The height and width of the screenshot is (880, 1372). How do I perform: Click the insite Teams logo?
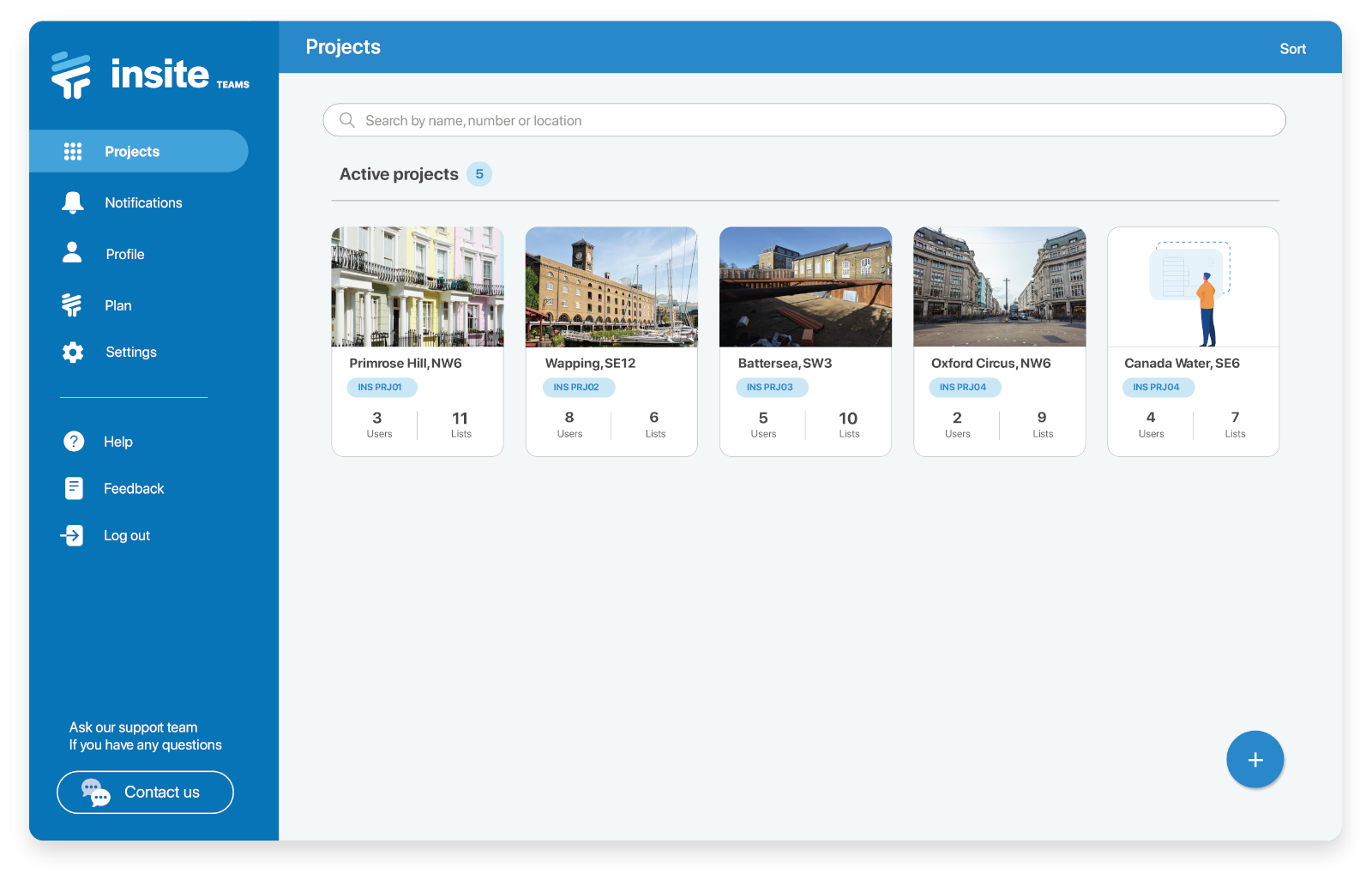click(x=151, y=75)
